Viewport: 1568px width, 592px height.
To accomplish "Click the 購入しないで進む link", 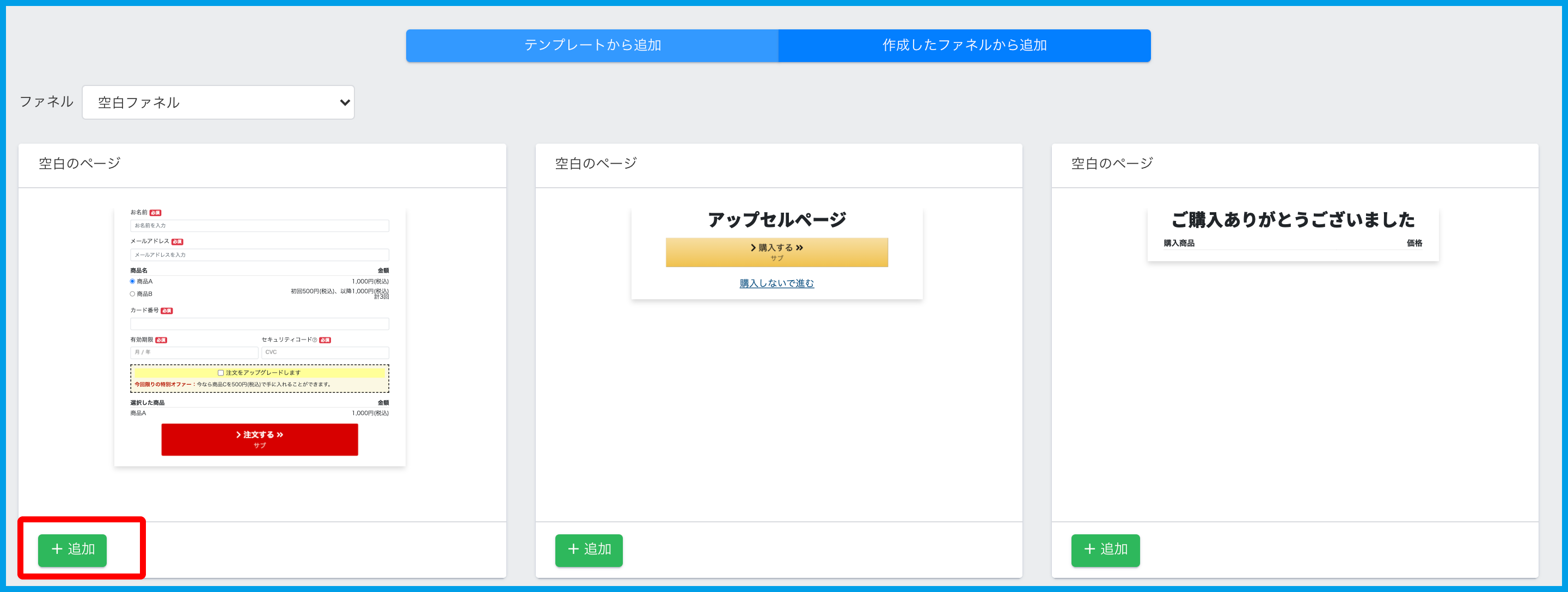I will [777, 283].
